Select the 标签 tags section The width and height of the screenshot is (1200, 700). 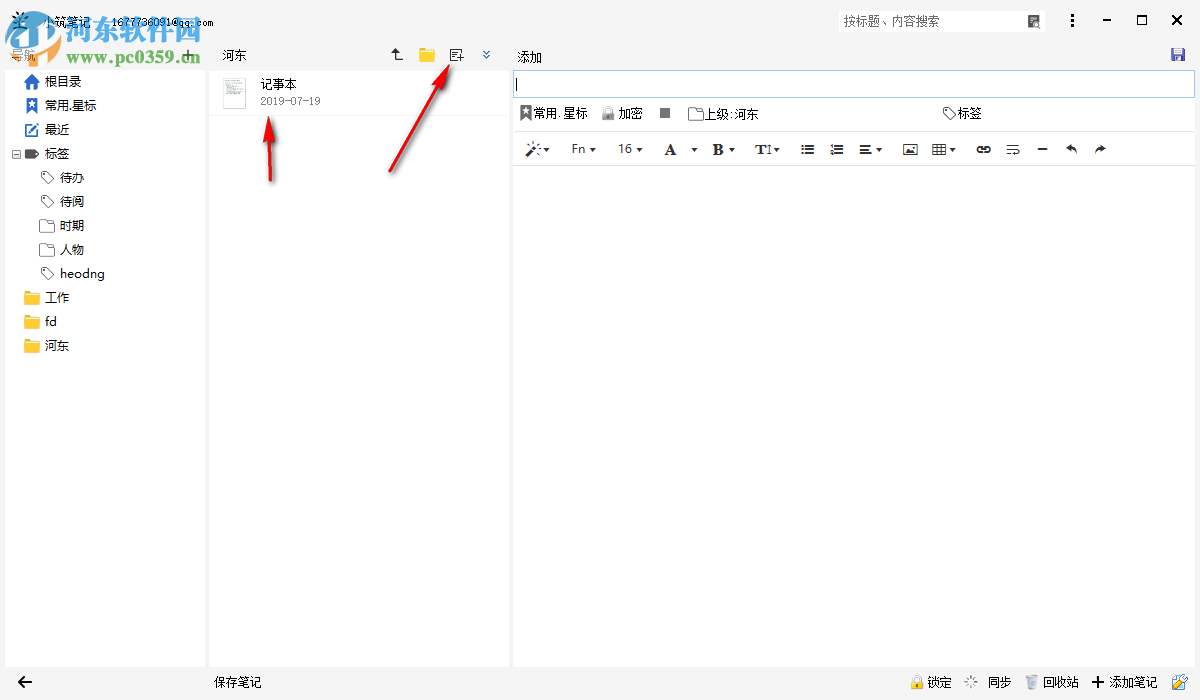pyautogui.click(x=57, y=153)
